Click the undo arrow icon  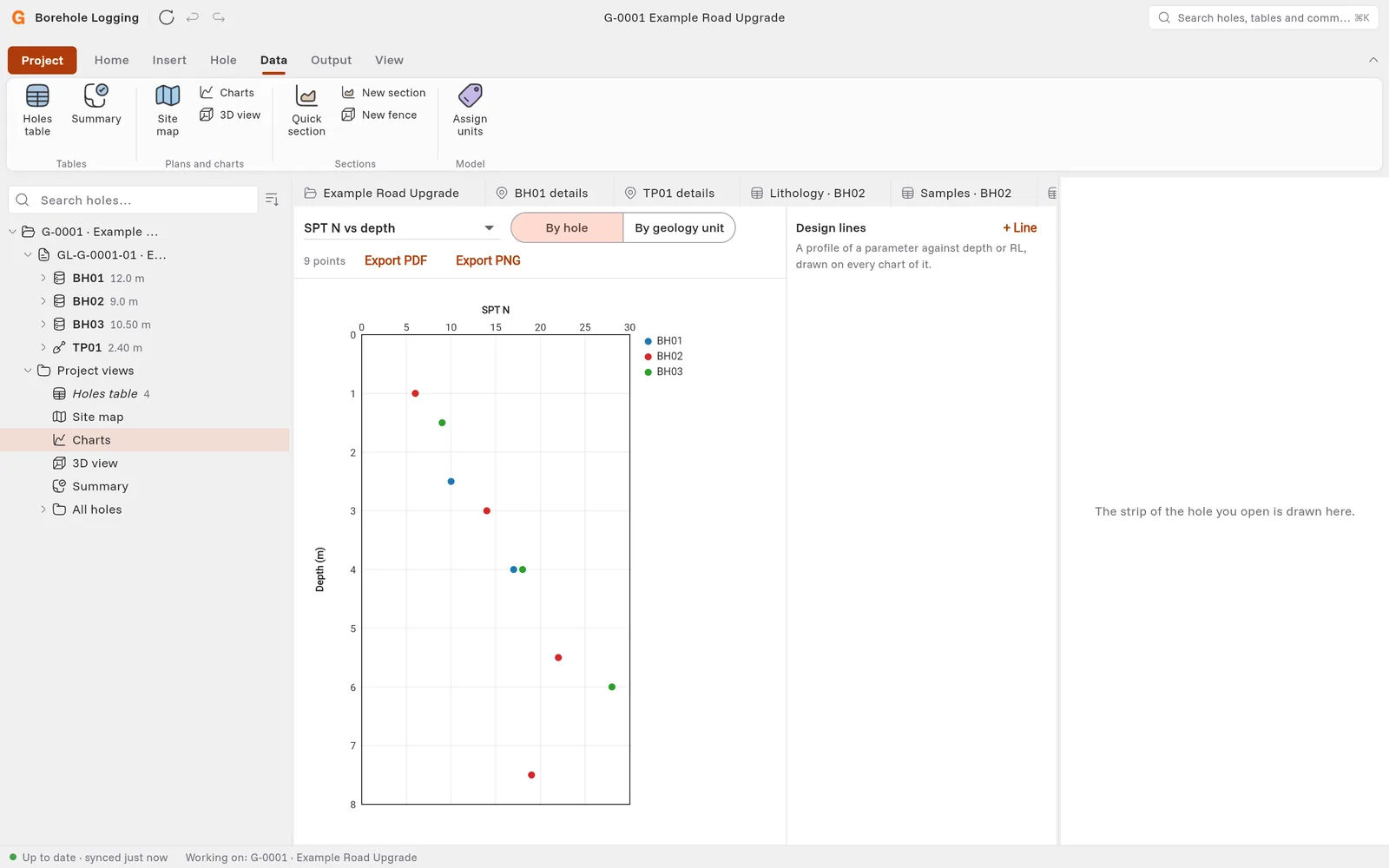coord(193,17)
